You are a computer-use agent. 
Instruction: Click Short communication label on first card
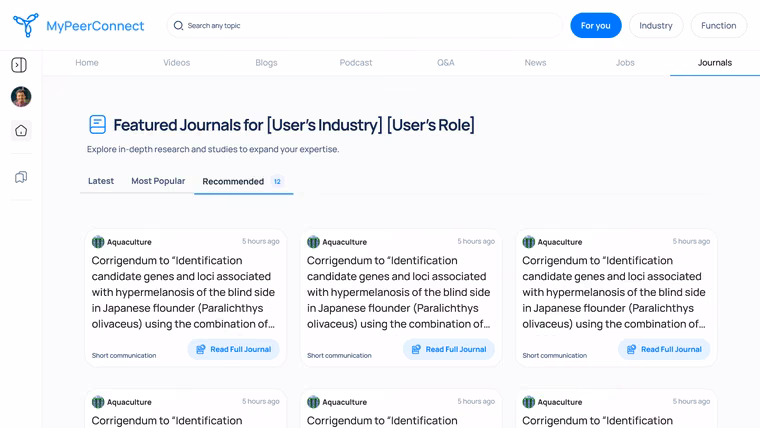124,355
